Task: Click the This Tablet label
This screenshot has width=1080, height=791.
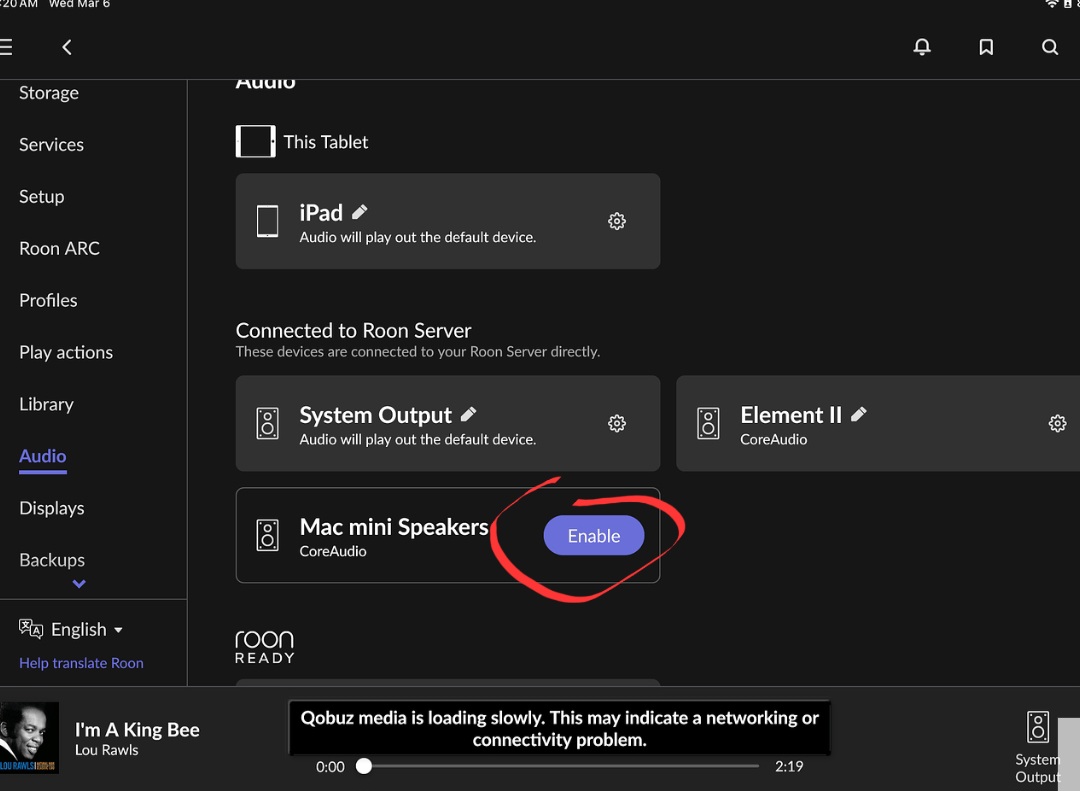Action: (x=326, y=142)
